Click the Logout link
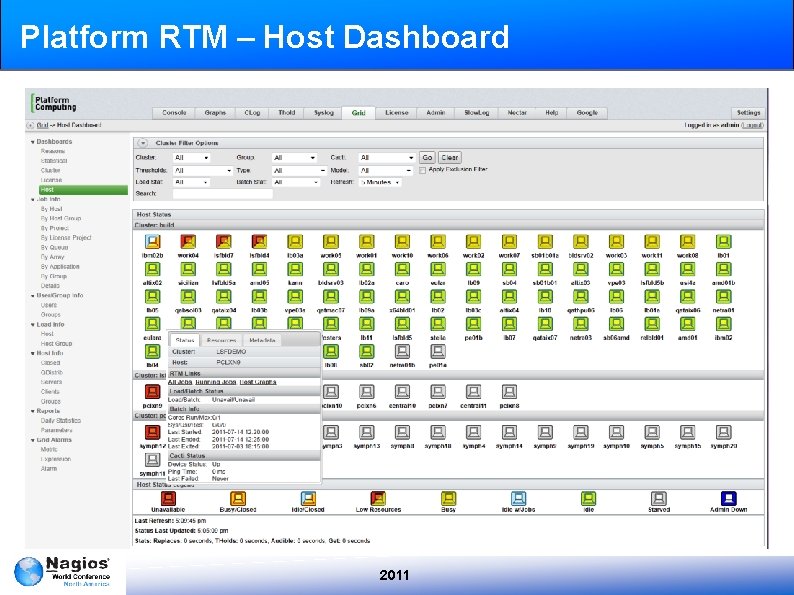 tap(752, 125)
